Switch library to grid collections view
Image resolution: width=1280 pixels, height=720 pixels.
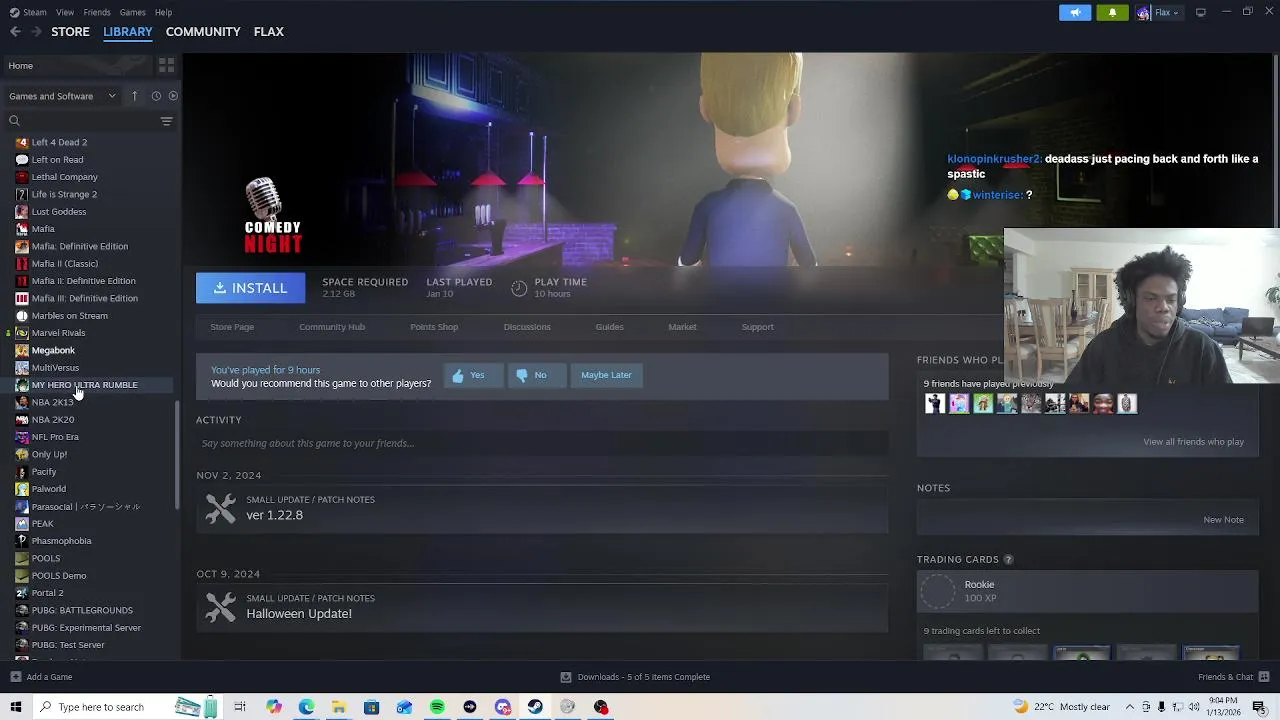tap(166, 65)
